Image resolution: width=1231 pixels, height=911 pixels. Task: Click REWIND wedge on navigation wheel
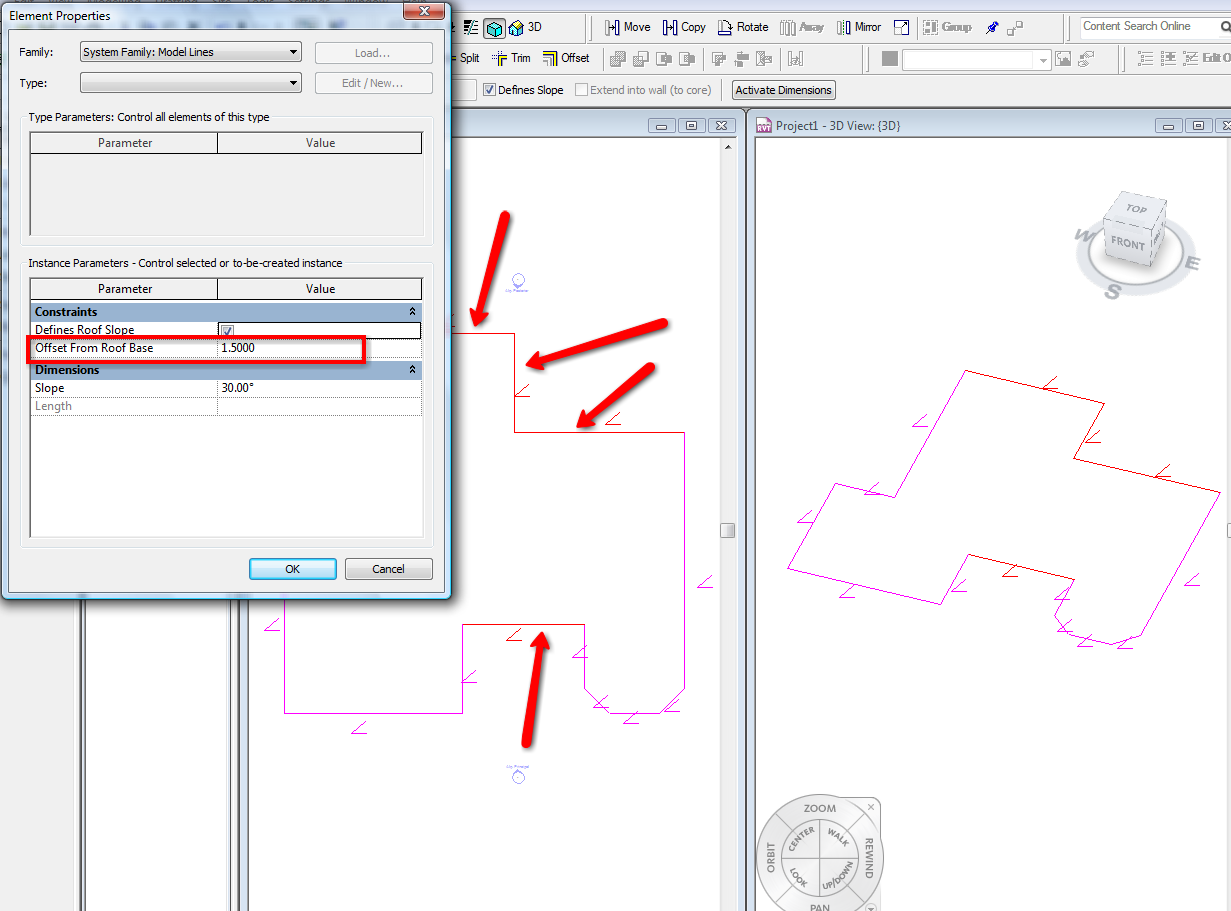[x=868, y=858]
